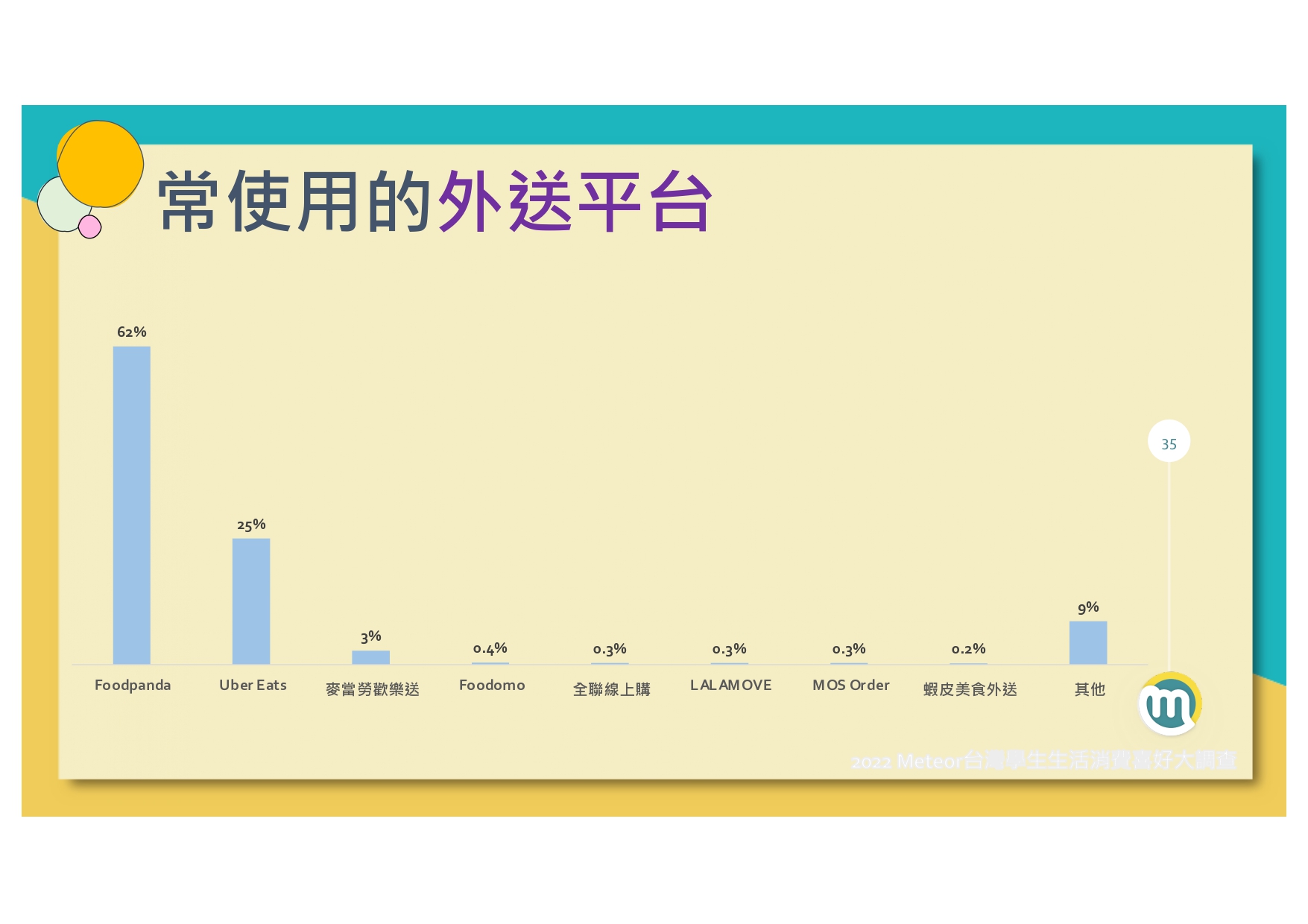Select the 0.2% data label

(968, 649)
